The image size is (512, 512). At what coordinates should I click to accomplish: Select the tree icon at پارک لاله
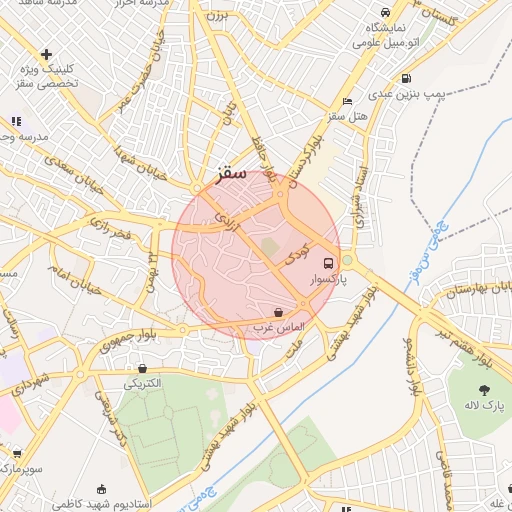[x=484, y=390]
